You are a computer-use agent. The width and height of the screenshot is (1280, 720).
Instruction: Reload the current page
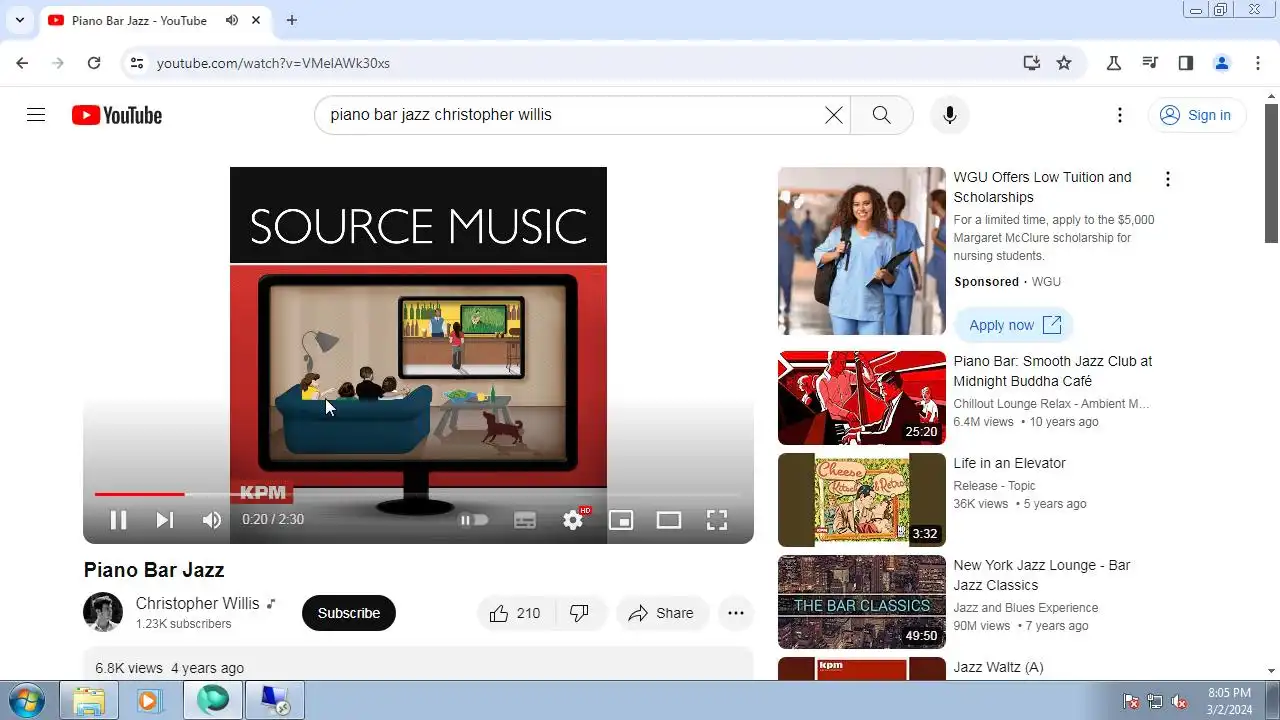94,63
